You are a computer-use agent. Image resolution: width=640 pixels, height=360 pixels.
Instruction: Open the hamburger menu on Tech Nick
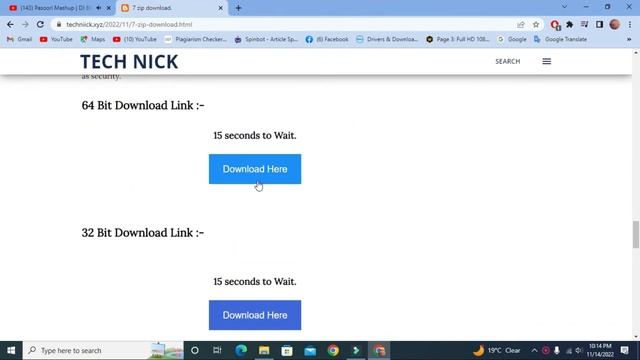[x=547, y=61]
